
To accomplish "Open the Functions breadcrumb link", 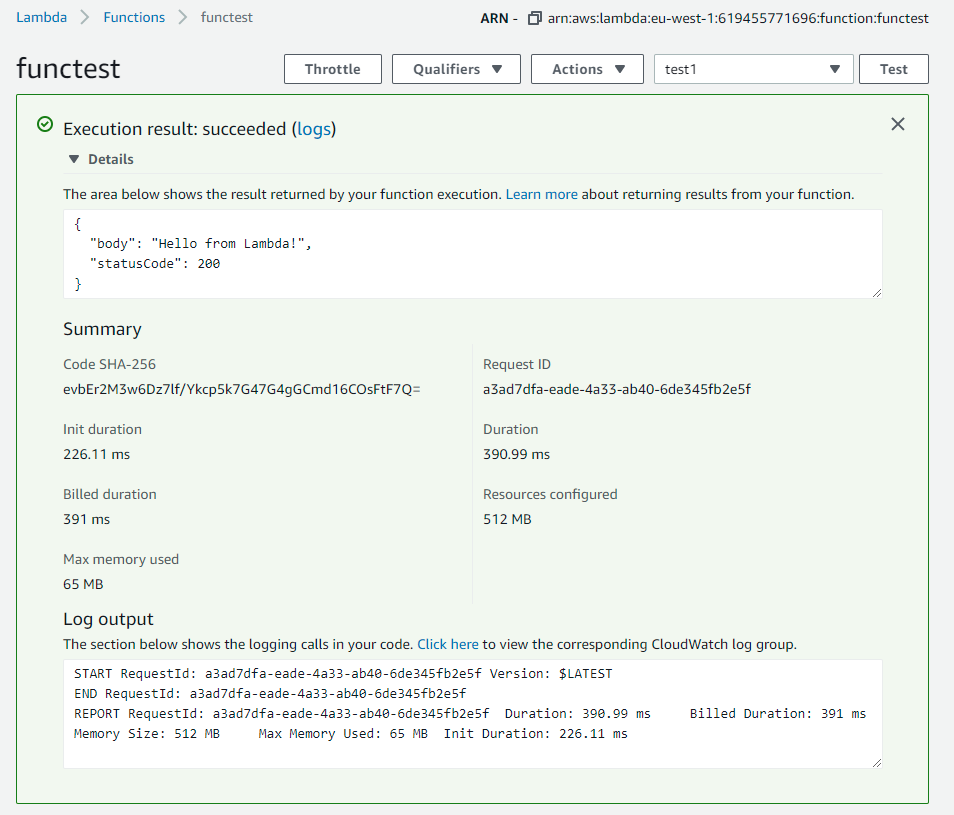I will [x=134, y=17].
